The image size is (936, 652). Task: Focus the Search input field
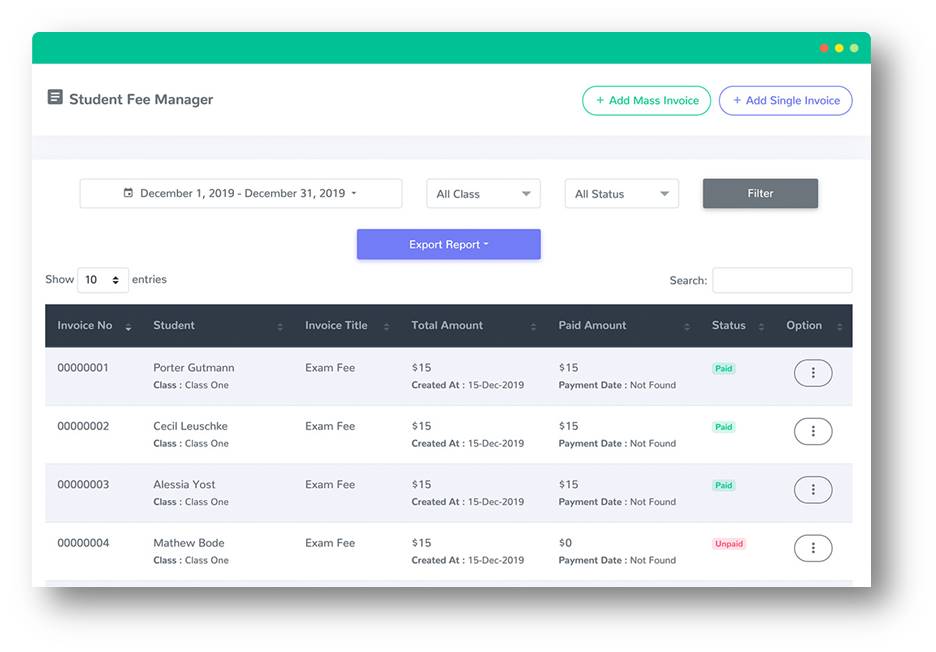tap(782, 281)
